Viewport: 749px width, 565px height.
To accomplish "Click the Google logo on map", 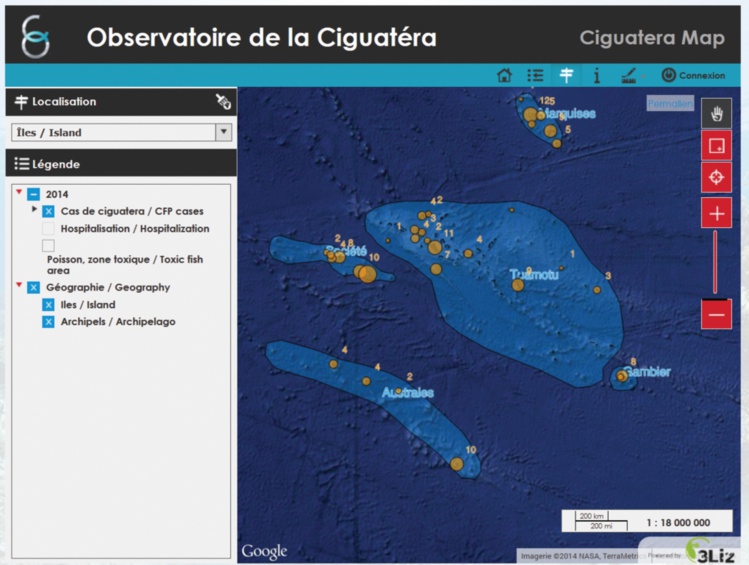I will 264,551.
